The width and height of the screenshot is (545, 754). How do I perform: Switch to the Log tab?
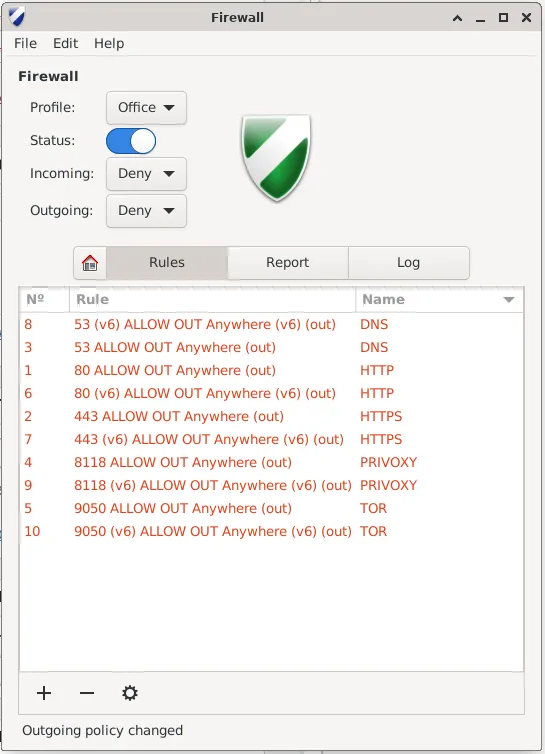[x=408, y=263]
